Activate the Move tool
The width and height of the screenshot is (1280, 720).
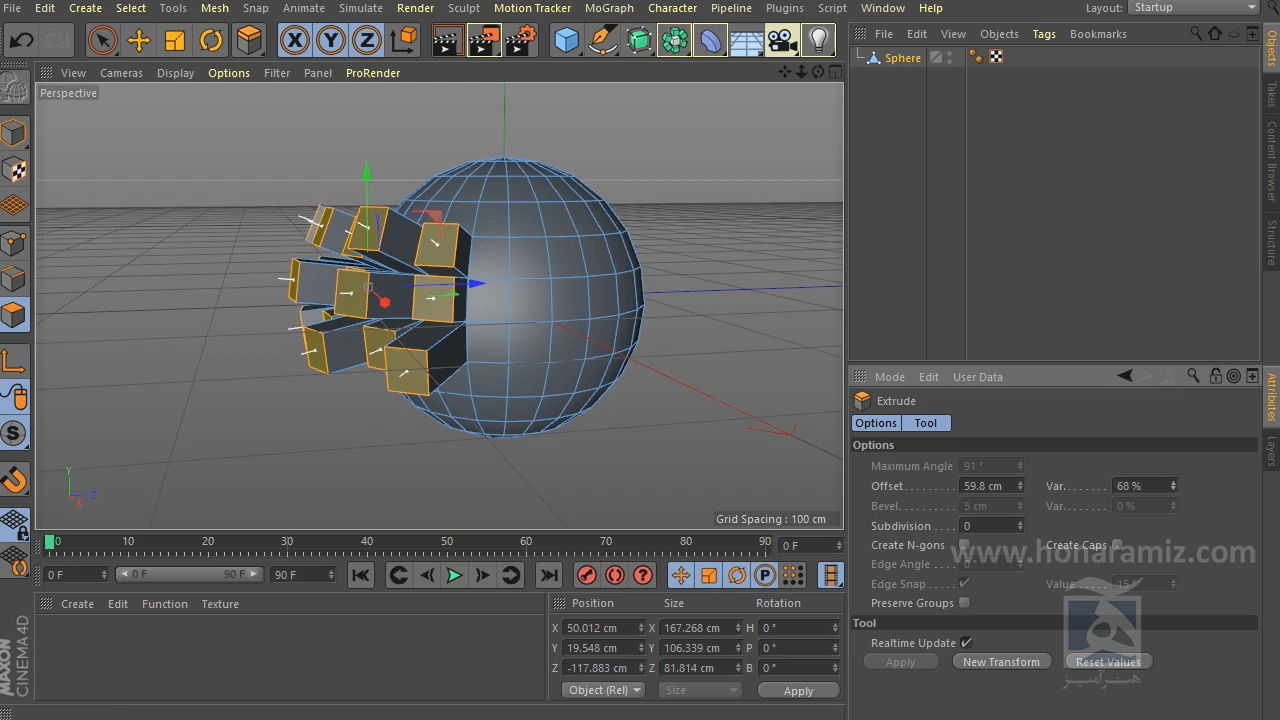pyautogui.click(x=138, y=41)
